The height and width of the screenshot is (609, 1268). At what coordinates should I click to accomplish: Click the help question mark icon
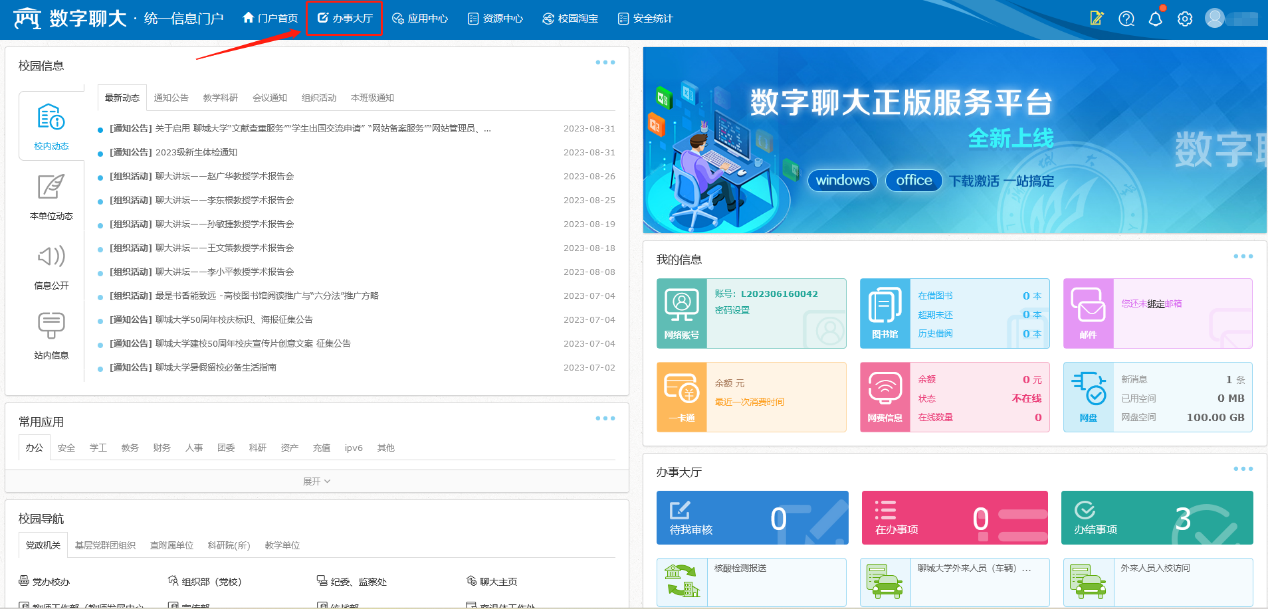1126,19
